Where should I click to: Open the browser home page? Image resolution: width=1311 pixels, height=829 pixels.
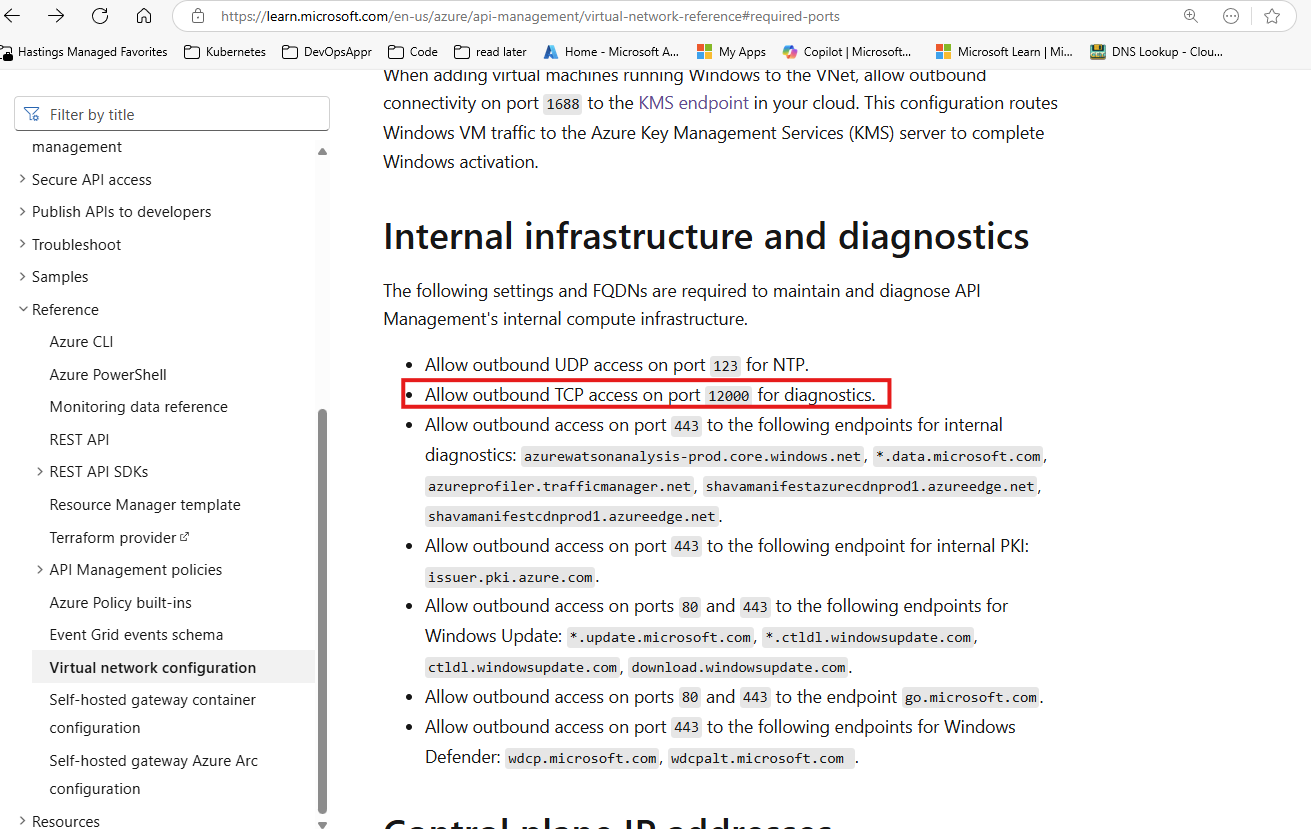click(x=143, y=15)
